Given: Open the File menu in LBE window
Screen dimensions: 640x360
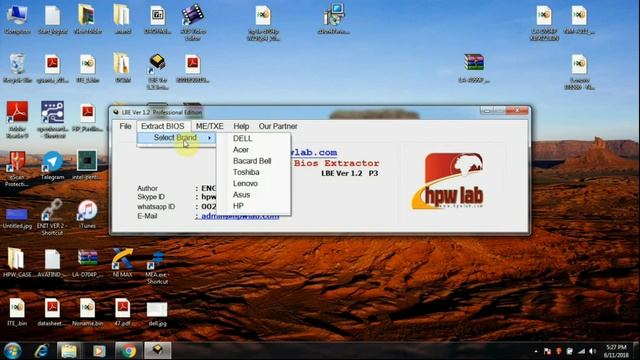Looking at the screenshot, I should [125, 126].
